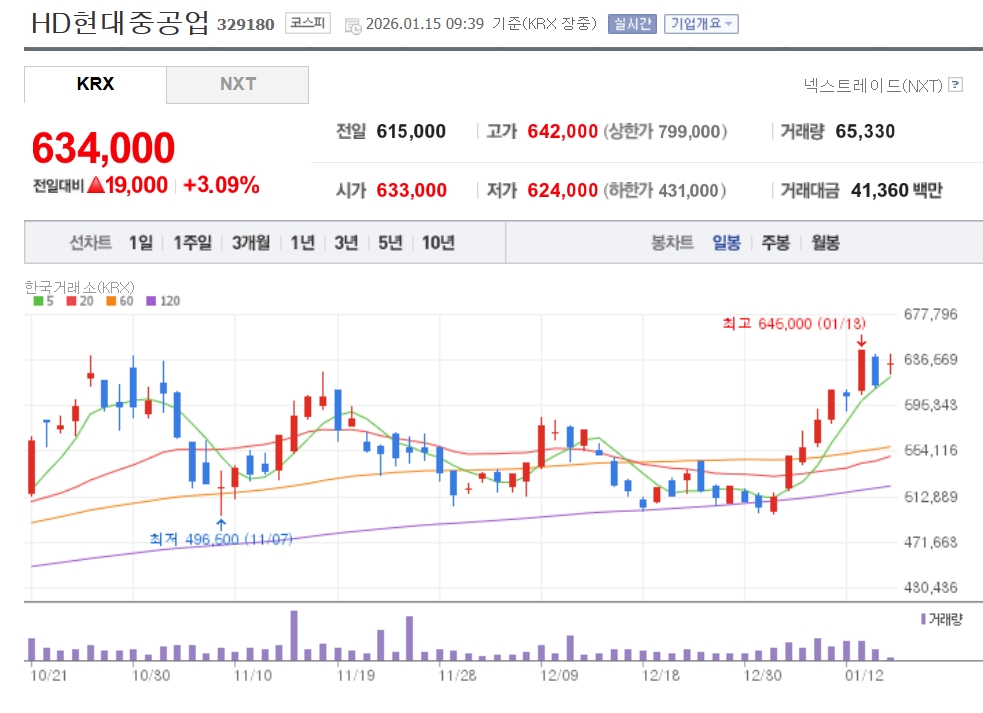Click the 01/12 date axis label
This screenshot has height=713, width=983.
[864, 675]
